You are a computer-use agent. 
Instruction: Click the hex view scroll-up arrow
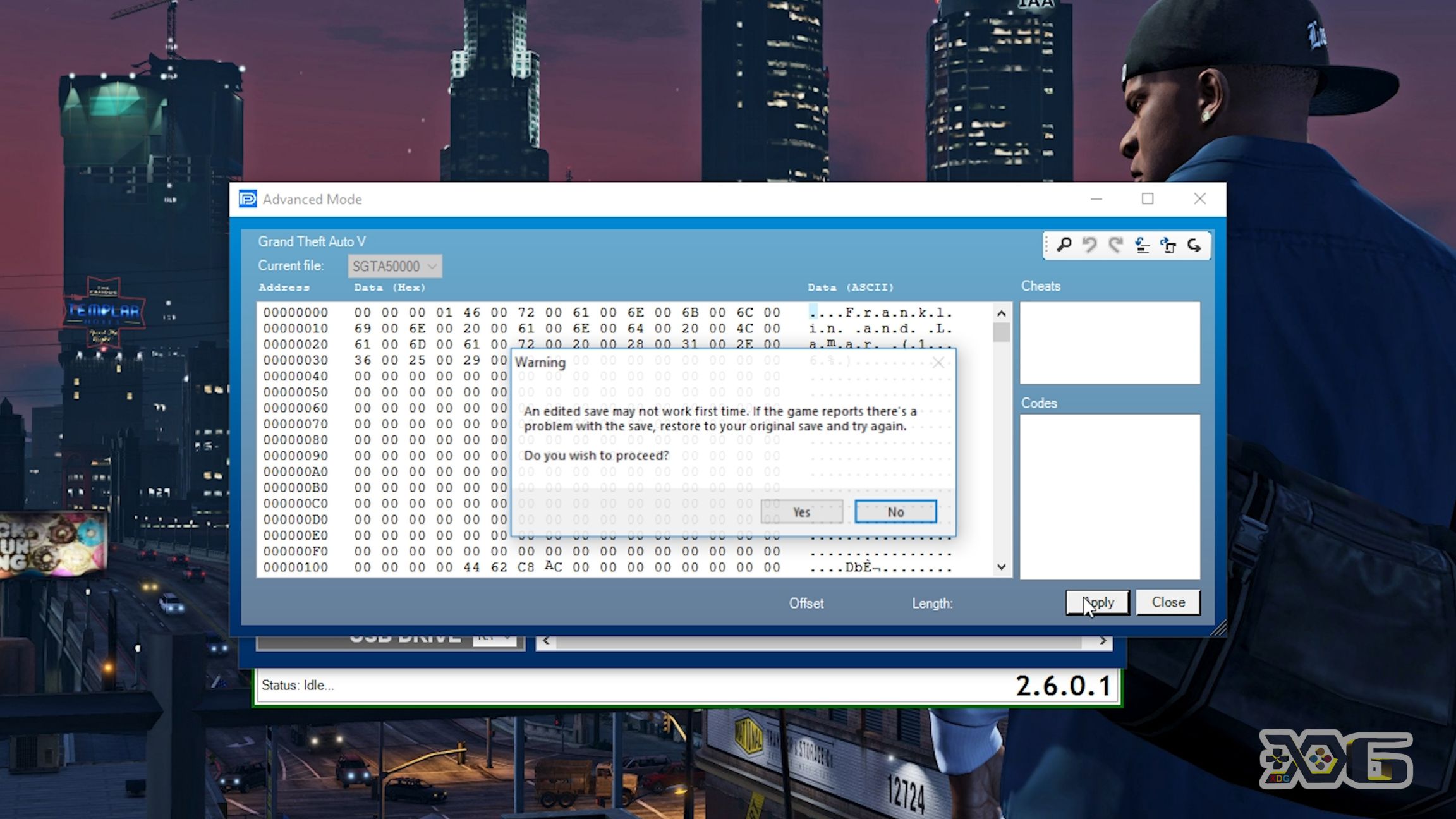point(1002,313)
